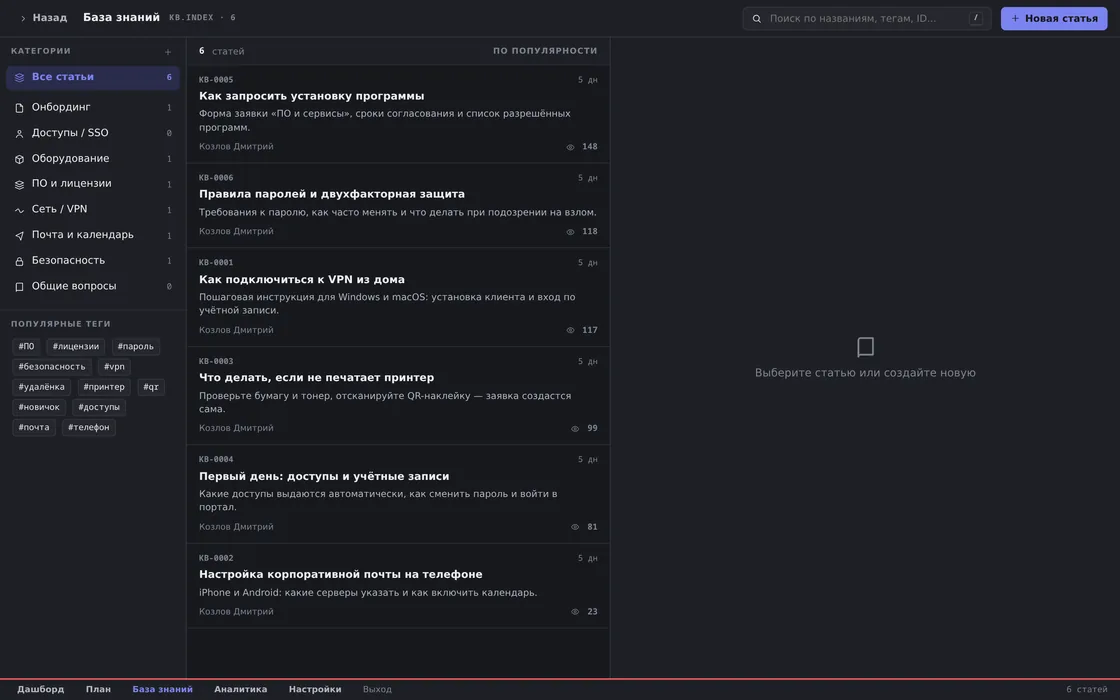Image resolution: width=1120 pixels, height=700 pixels.
Task: Open the План tab
Action: tap(99, 689)
